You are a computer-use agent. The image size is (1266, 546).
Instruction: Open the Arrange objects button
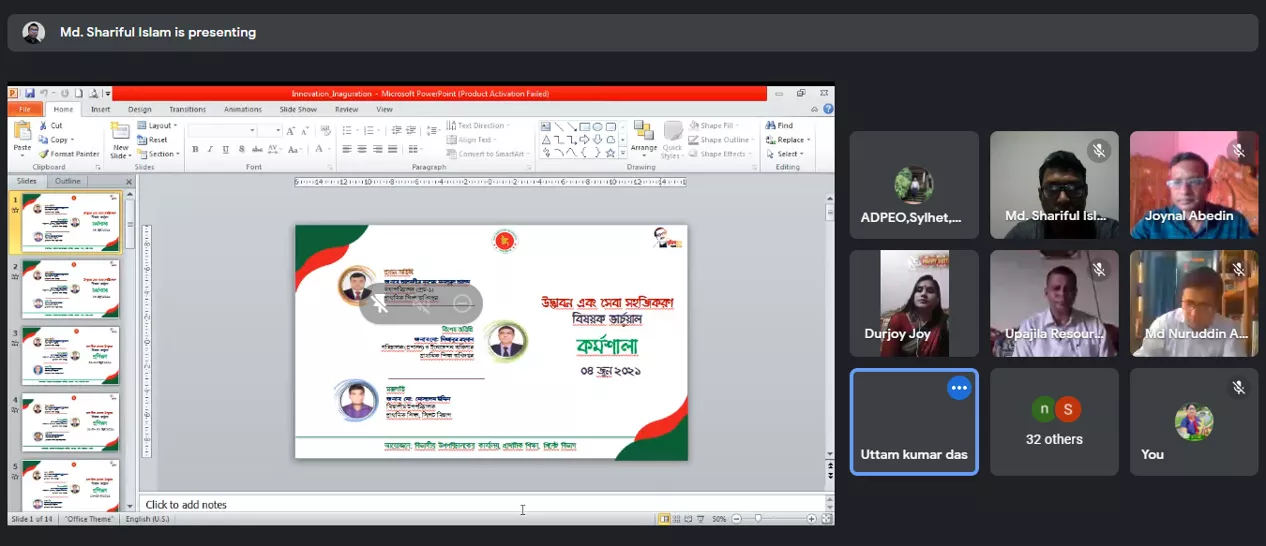(x=644, y=140)
